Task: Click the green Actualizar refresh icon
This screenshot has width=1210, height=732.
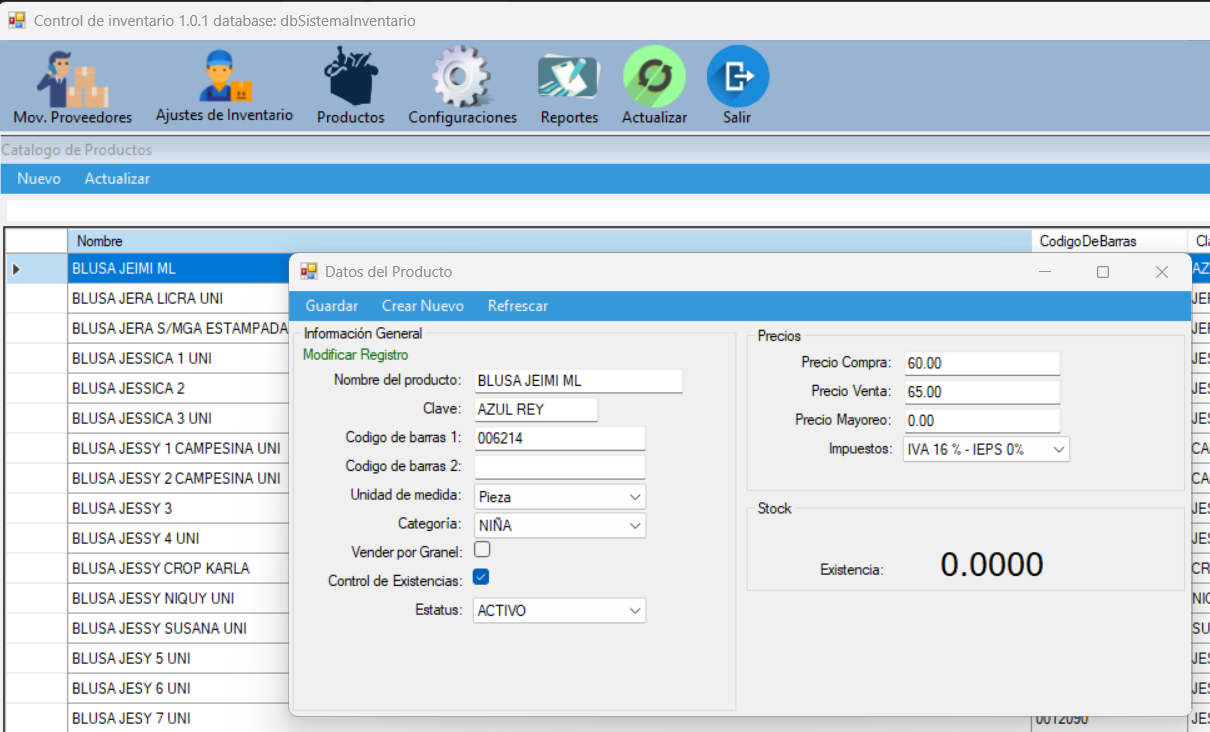Action: (x=654, y=77)
